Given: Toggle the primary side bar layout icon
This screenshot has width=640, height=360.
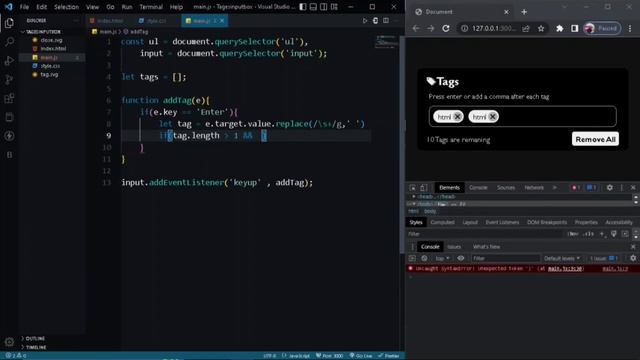Looking at the screenshot, I should (x=303, y=7).
